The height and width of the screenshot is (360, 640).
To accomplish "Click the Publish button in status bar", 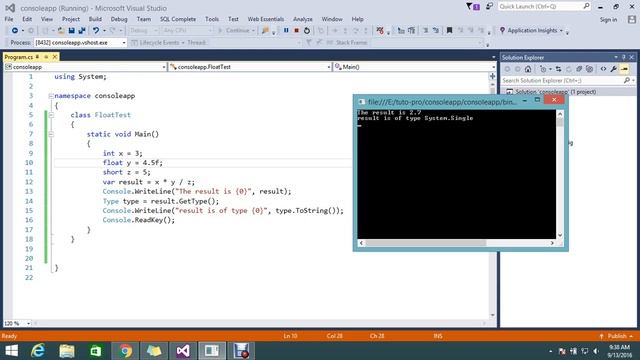I will click(617, 336).
